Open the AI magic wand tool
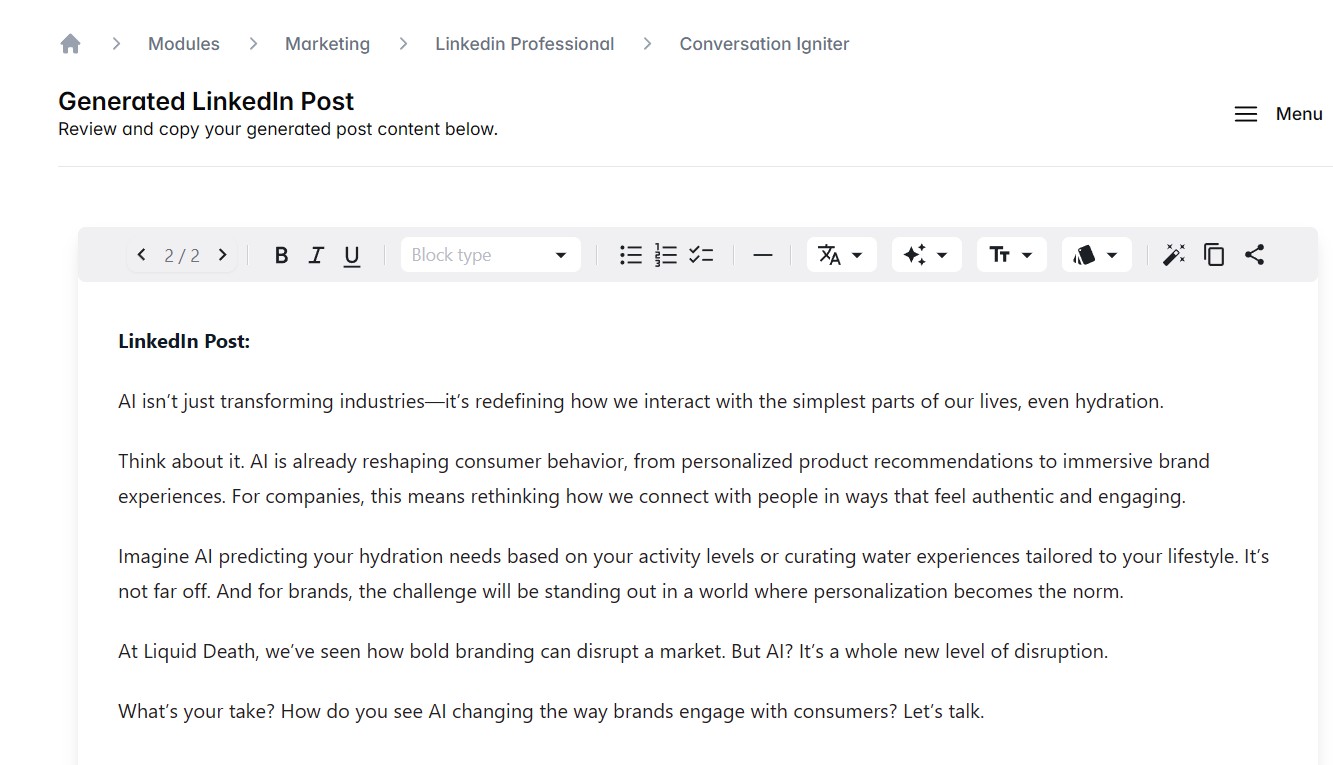The height and width of the screenshot is (765, 1333). [x=1174, y=255]
